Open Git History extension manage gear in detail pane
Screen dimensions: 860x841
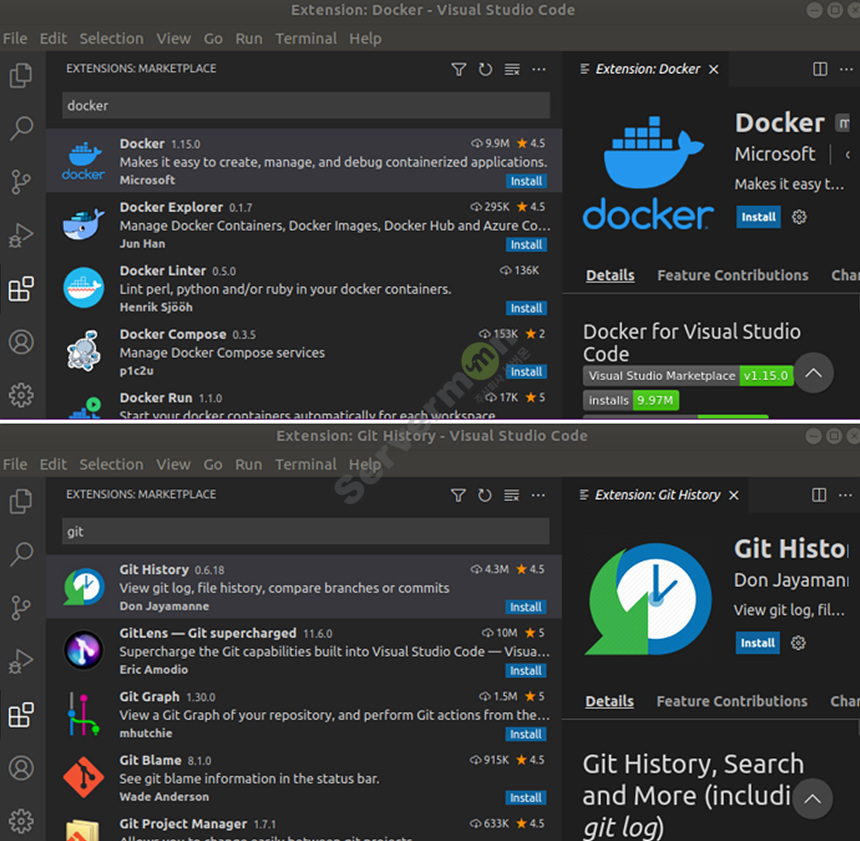[798, 643]
